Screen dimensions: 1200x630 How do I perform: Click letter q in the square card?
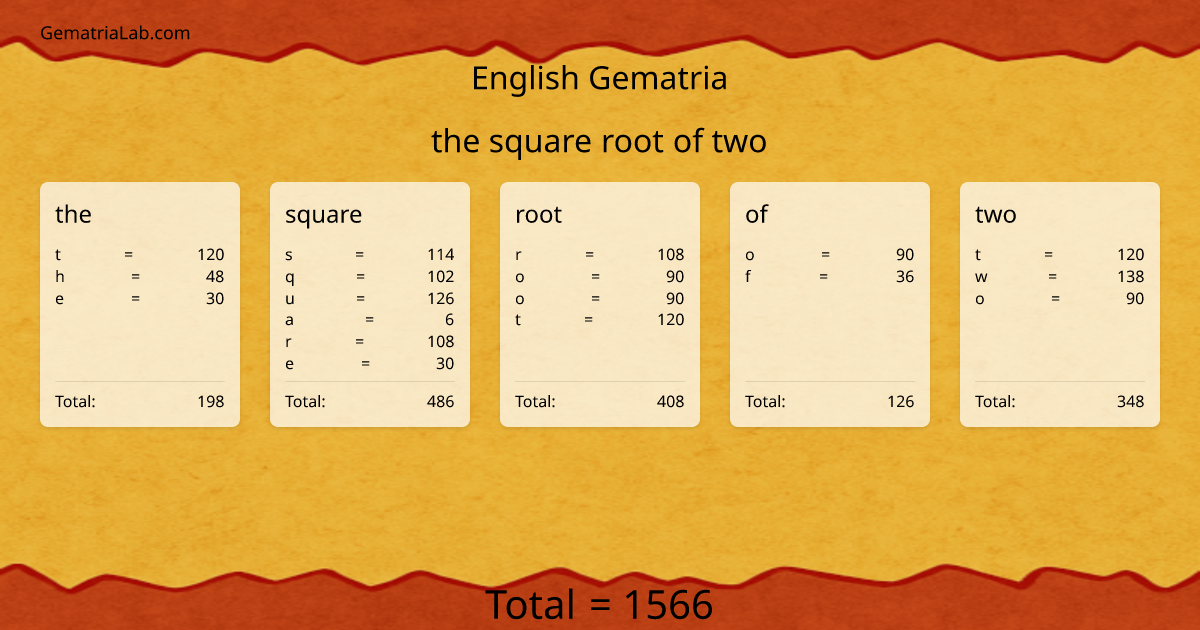coord(290,278)
